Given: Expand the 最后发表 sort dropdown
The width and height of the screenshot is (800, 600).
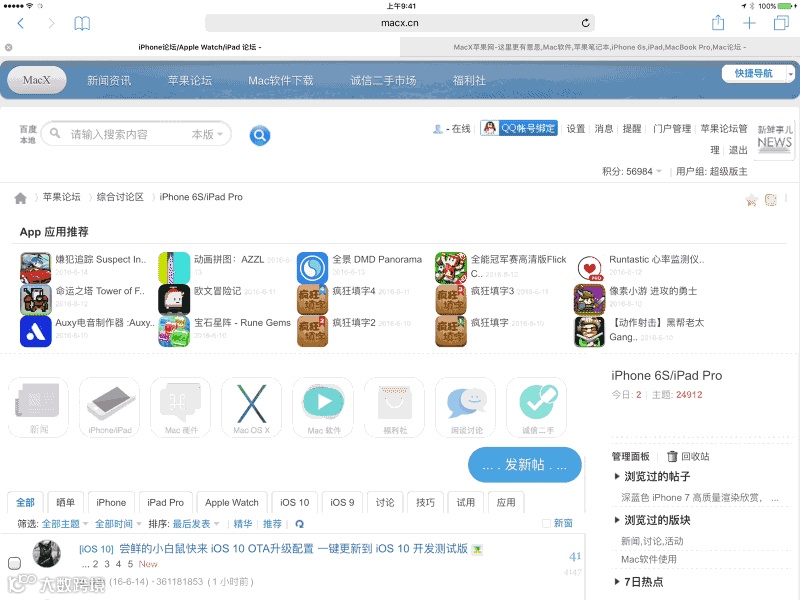Looking at the screenshot, I should coord(195,524).
